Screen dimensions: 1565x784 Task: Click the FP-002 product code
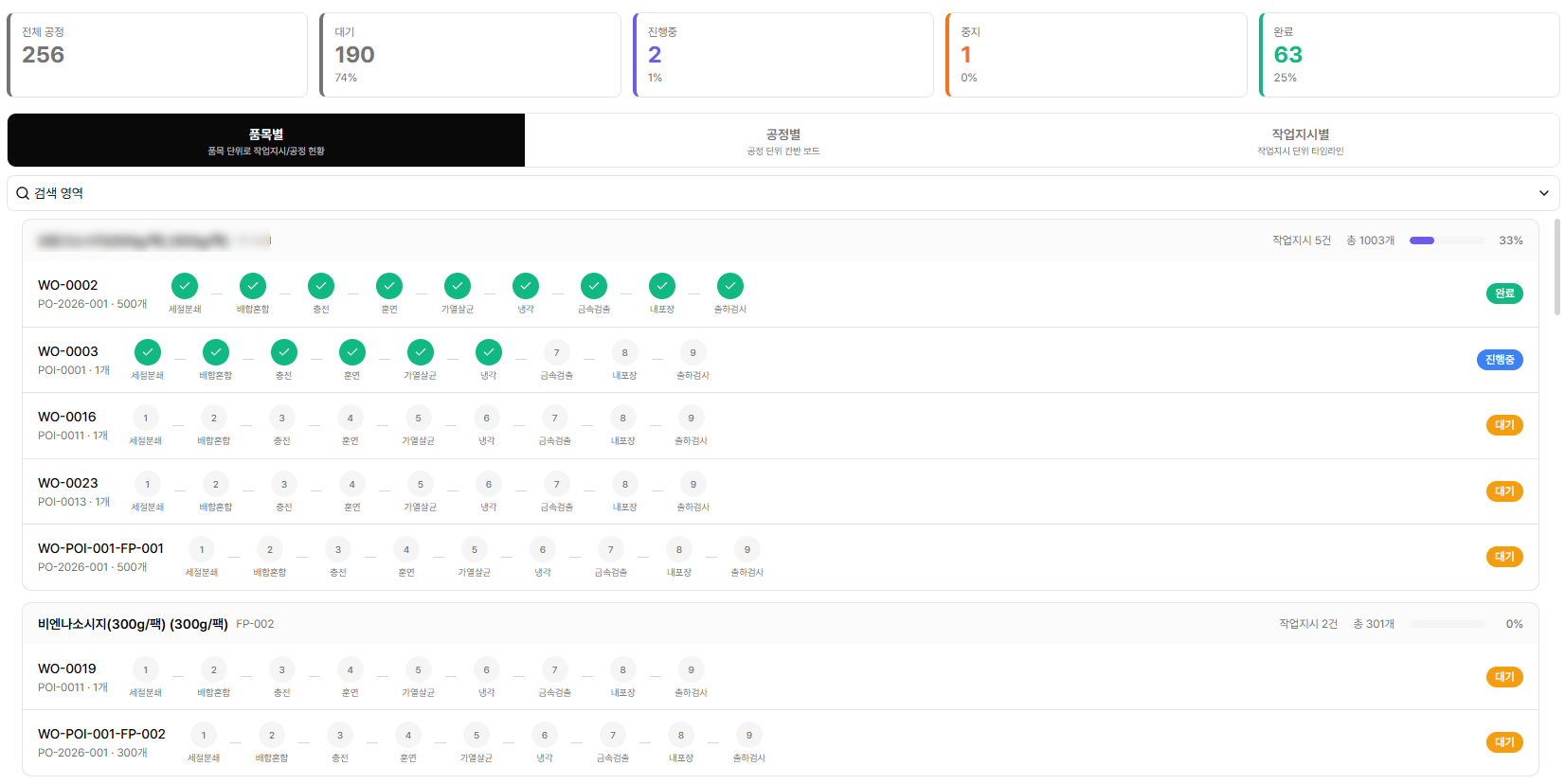pos(255,624)
